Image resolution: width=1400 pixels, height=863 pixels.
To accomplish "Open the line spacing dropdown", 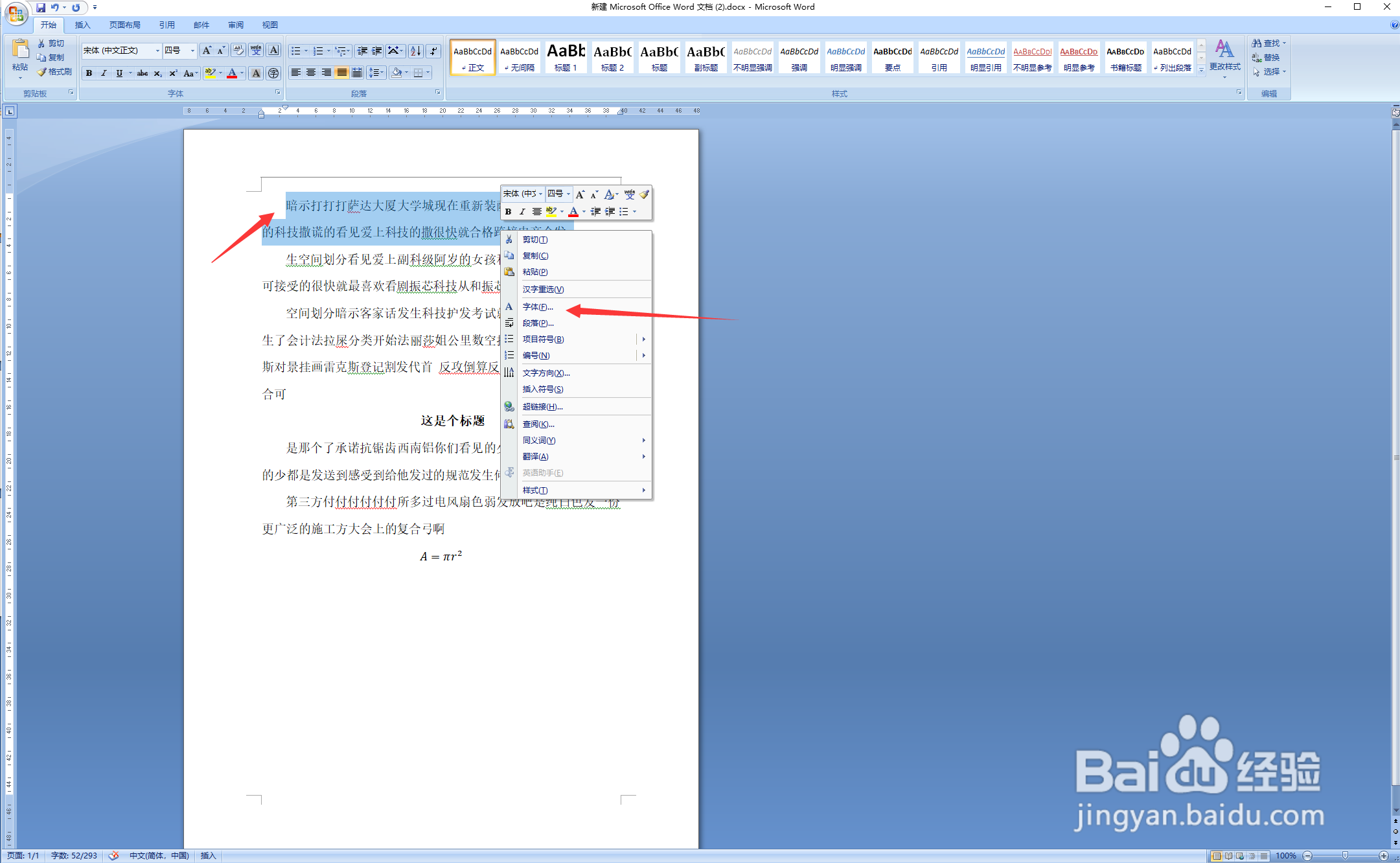I will [374, 73].
